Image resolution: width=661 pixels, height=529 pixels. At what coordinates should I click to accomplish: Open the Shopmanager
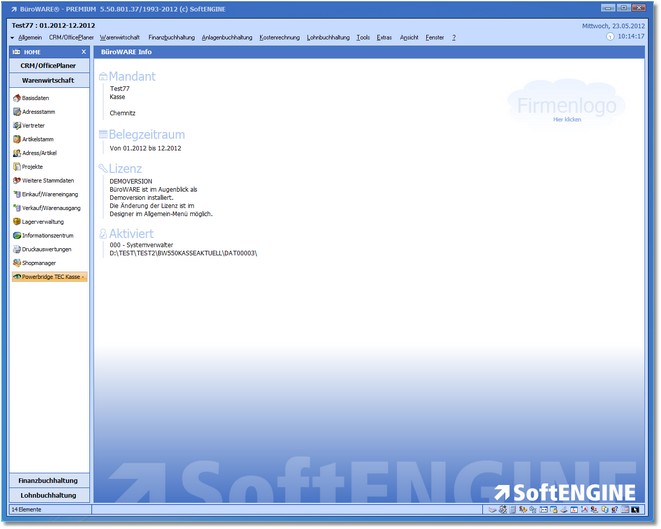(x=38, y=262)
